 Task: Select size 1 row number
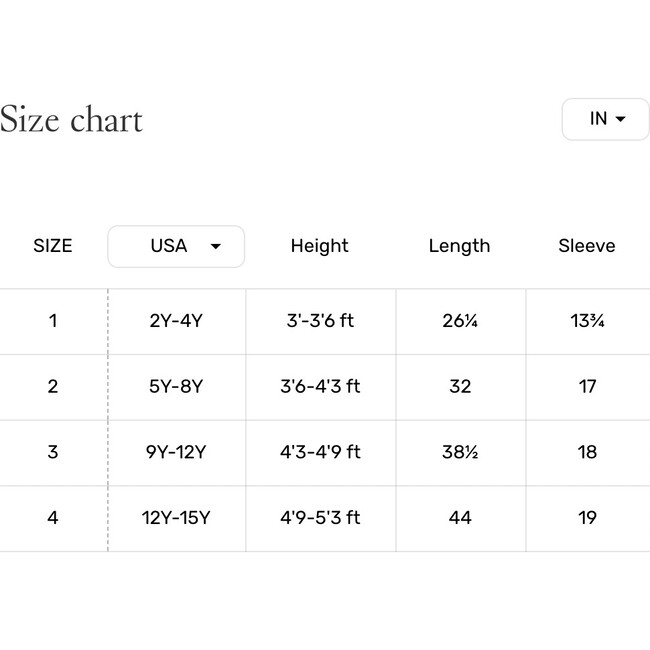[x=53, y=321]
